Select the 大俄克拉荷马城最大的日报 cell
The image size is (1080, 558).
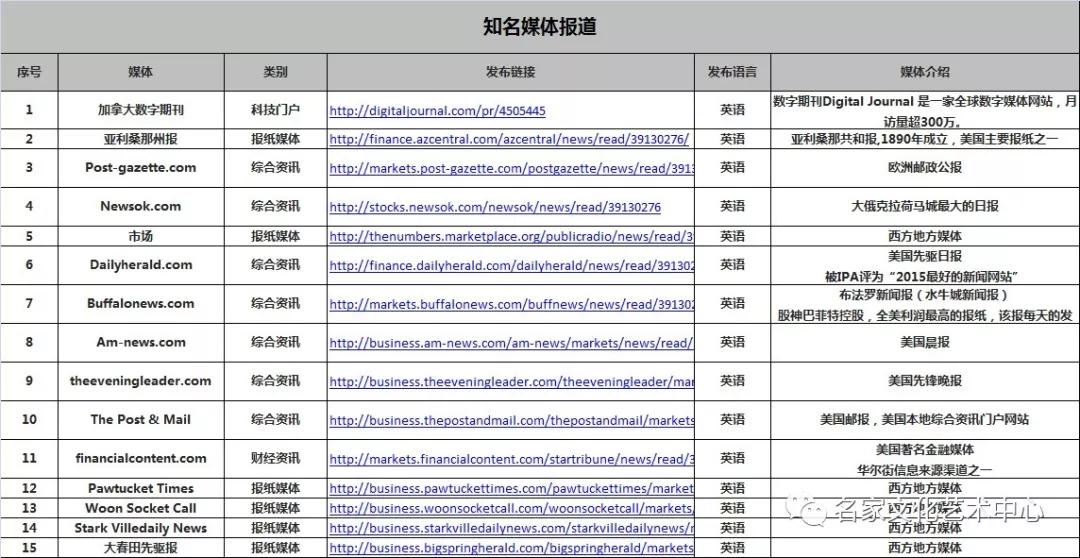pyautogui.click(x=925, y=206)
